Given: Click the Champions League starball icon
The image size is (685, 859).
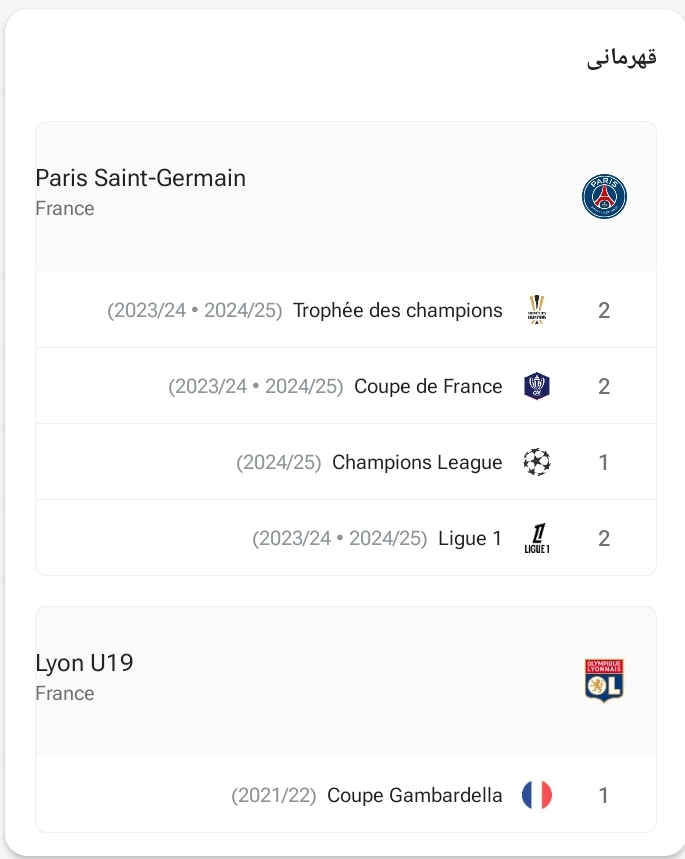Looking at the screenshot, I should click(537, 462).
